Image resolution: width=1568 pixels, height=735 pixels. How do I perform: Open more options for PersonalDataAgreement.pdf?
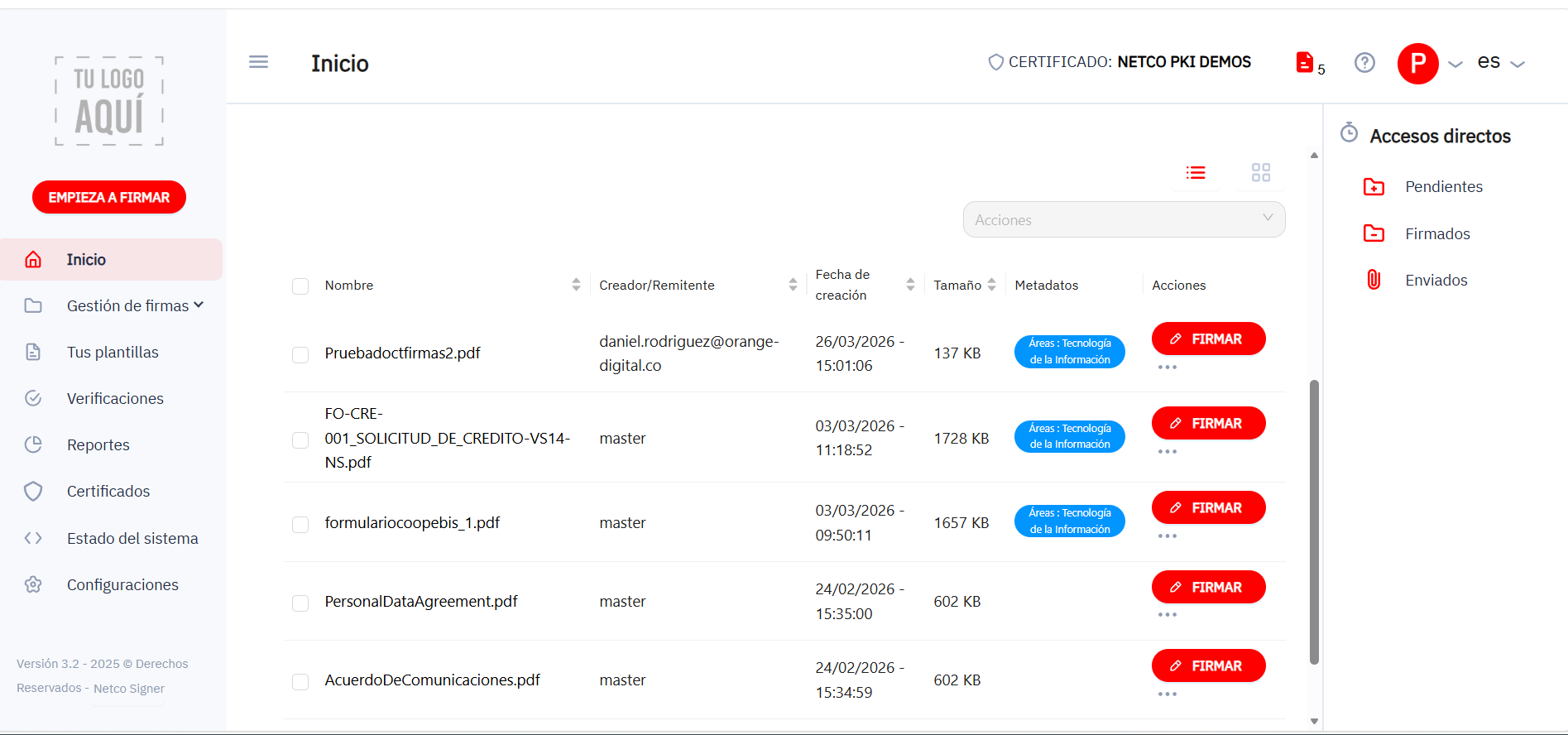coord(1168,614)
